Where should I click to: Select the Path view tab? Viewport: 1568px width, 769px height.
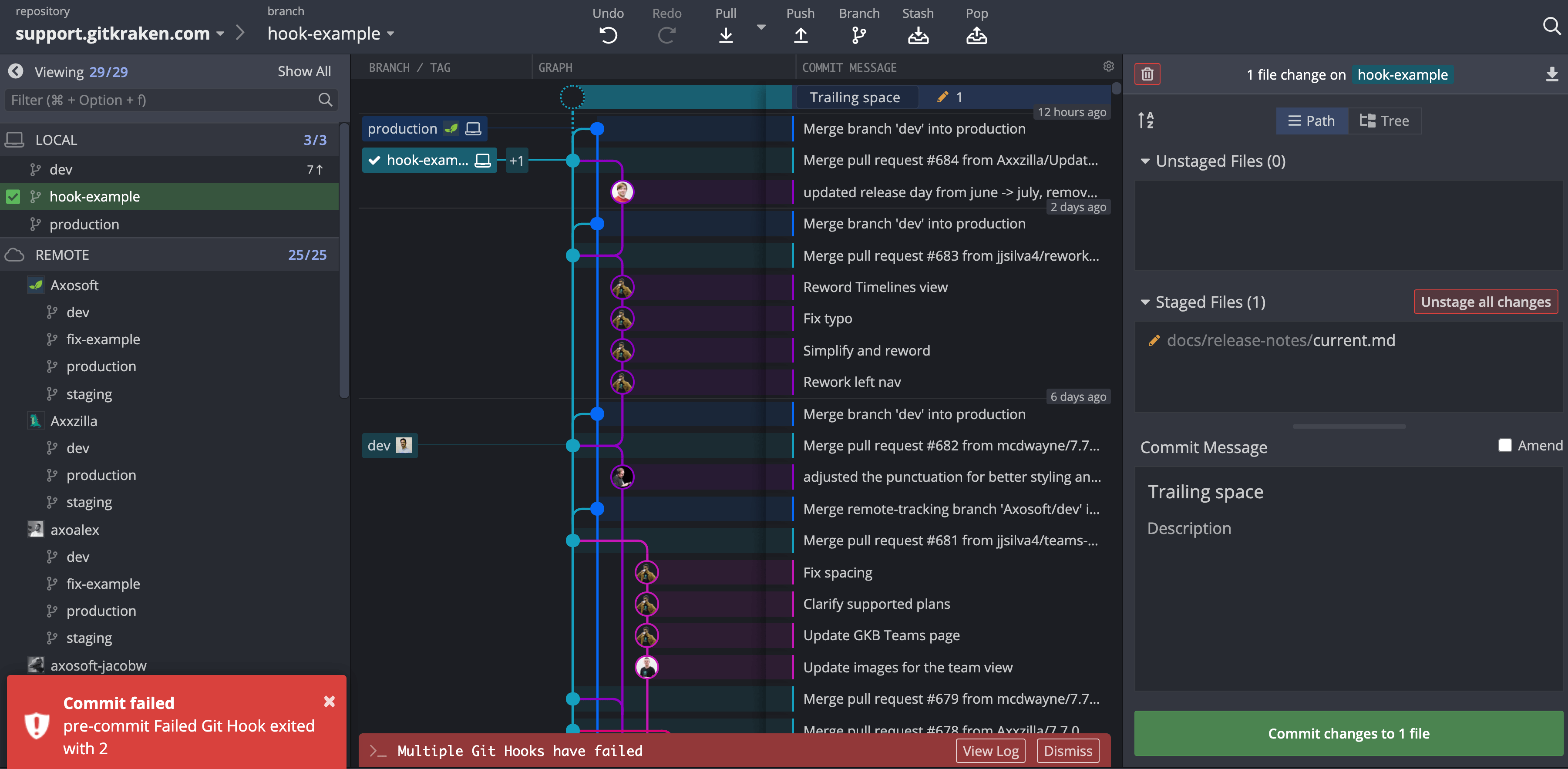coord(1311,121)
